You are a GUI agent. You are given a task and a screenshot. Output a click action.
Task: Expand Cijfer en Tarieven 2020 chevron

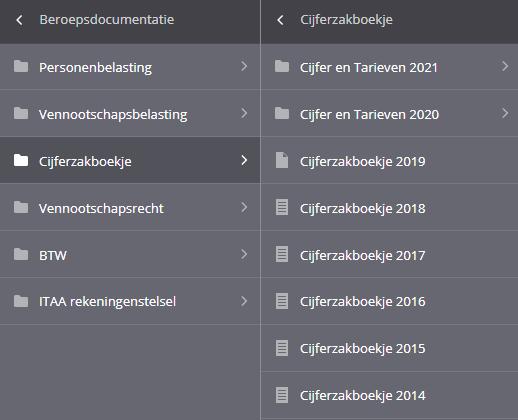pyautogui.click(x=505, y=113)
